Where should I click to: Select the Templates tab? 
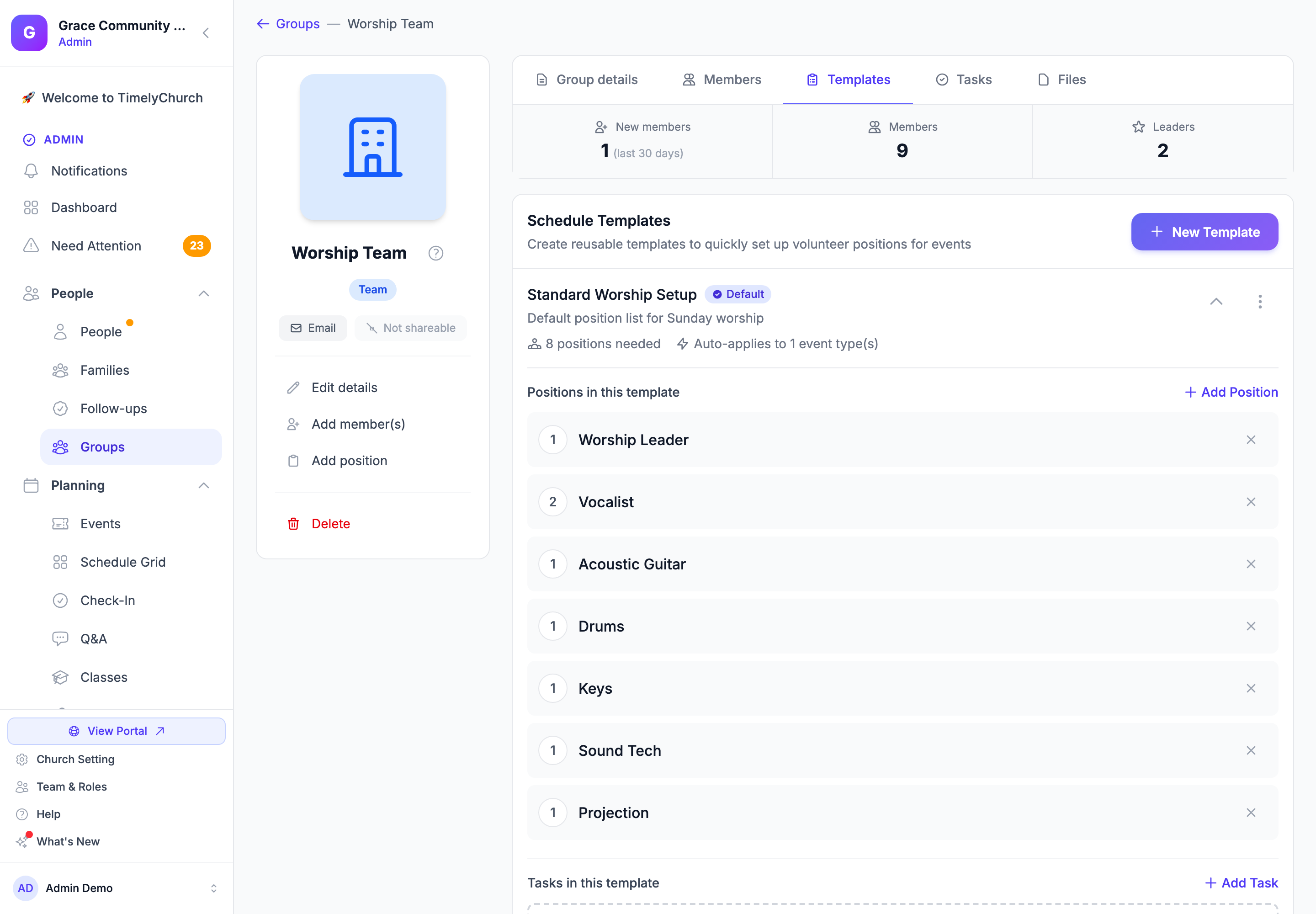point(848,80)
